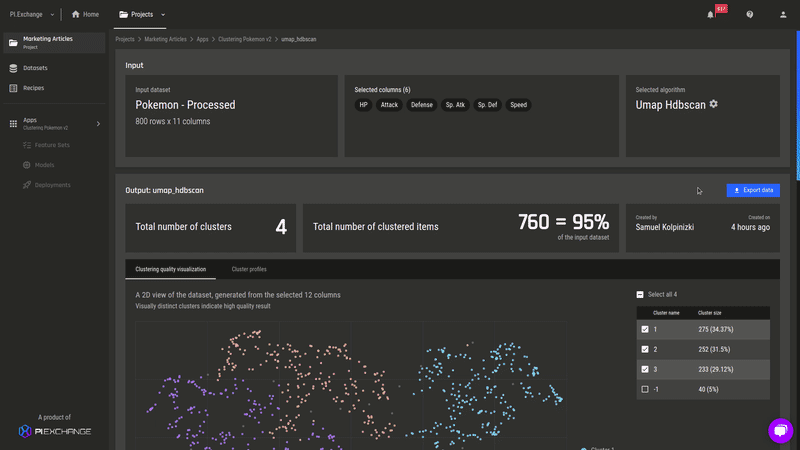The image size is (800, 450).
Task: Click the Datasets database icon
Action: coord(13,68)
